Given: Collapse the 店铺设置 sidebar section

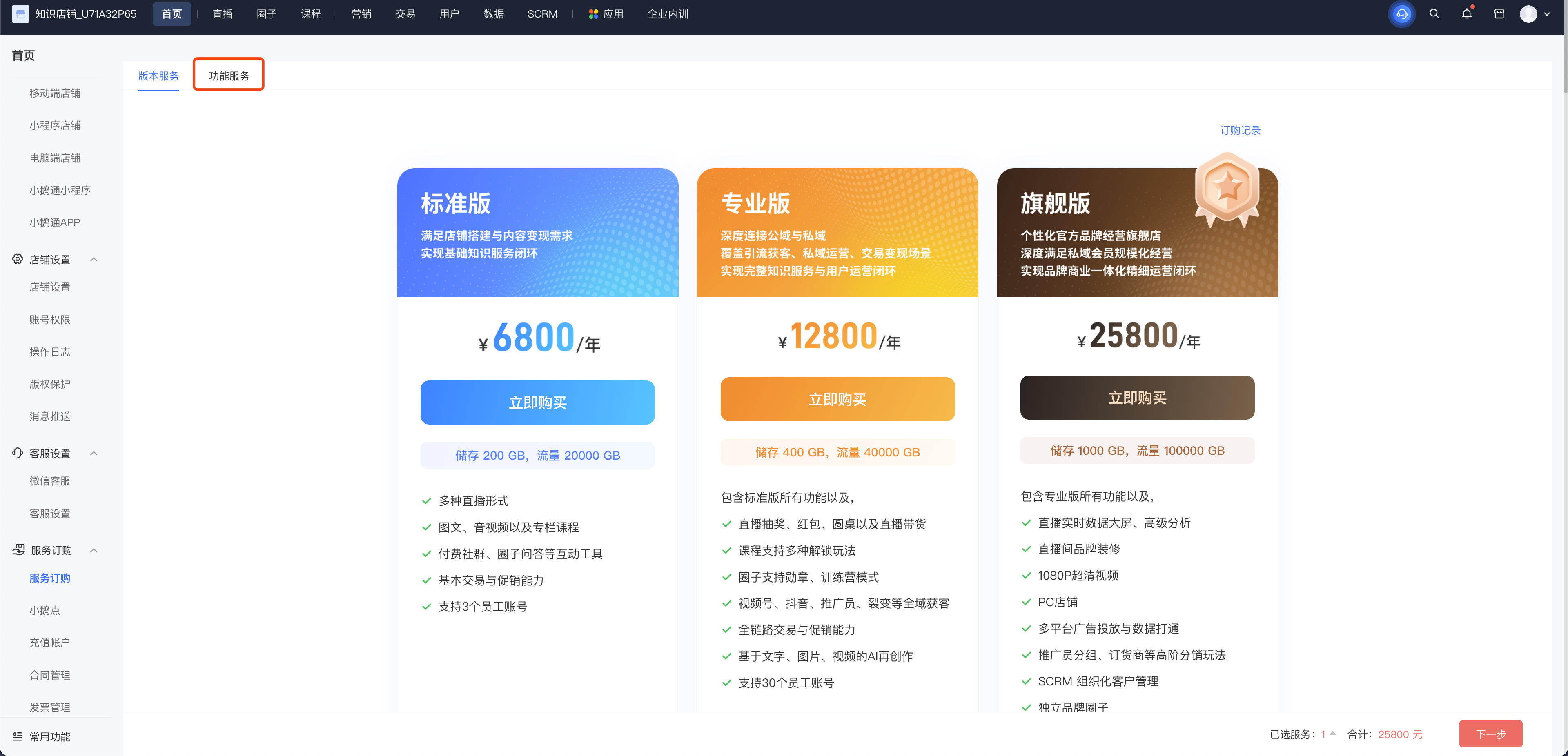Looking at the screenshot, I should click(x=94, y=259).
